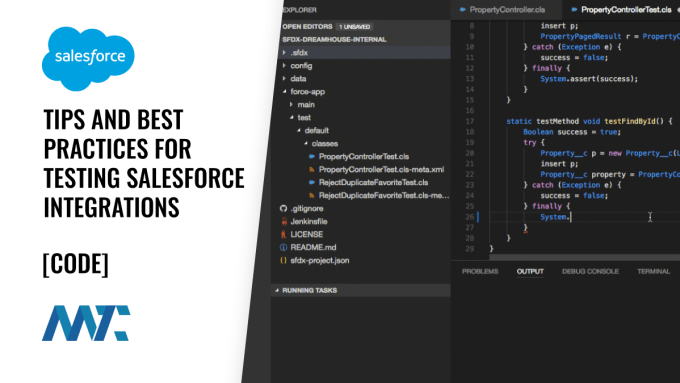The image size is (680, 383).
Task: Click Apex icon beside RejectDuplicateFavoriteTest.cls
Action: tap(311, 183)
